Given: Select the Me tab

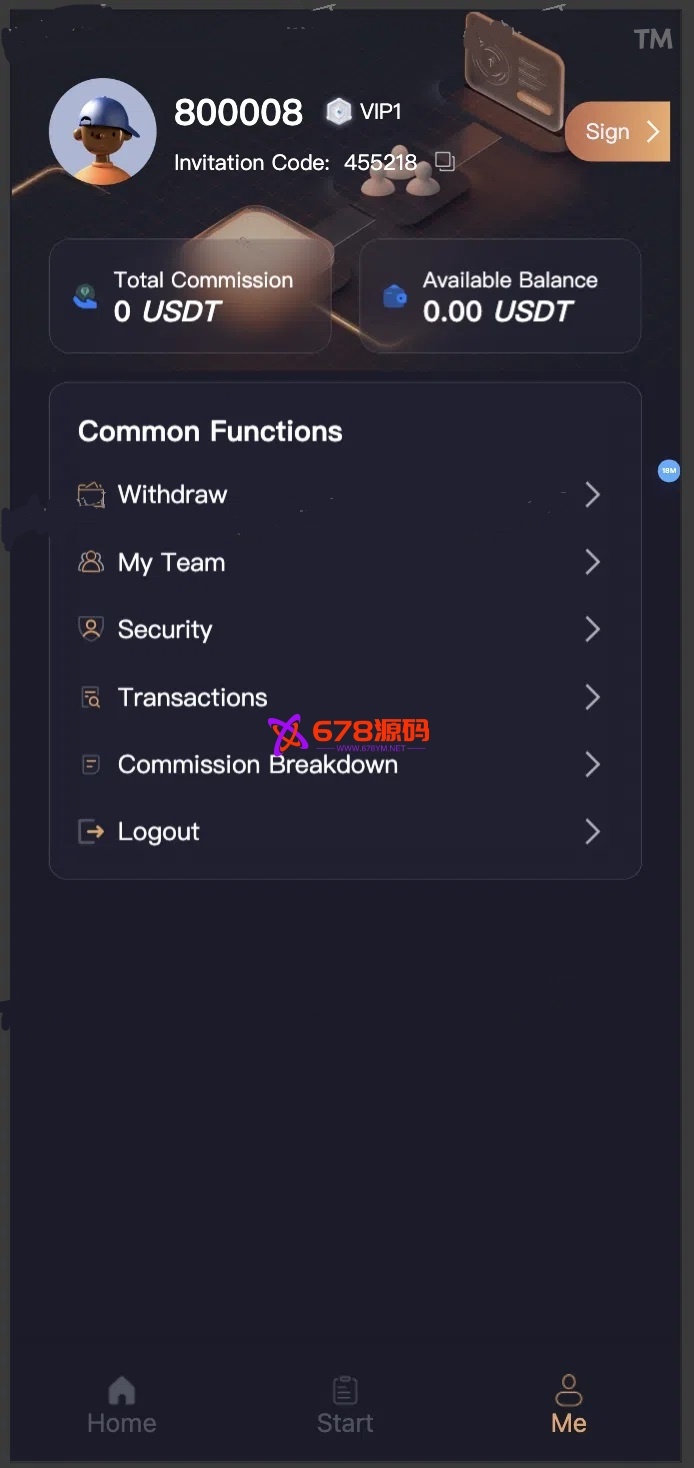Looking at the screenshot, I should pyautogui.click(x=568, y=1406).
